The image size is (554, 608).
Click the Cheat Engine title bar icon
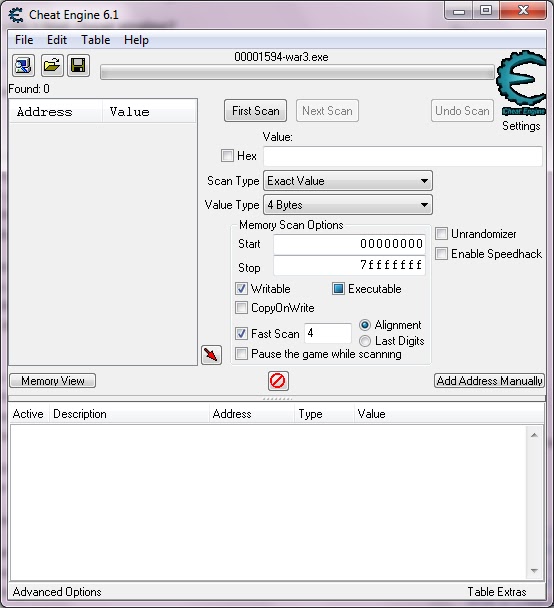click(x=17, y=15)
